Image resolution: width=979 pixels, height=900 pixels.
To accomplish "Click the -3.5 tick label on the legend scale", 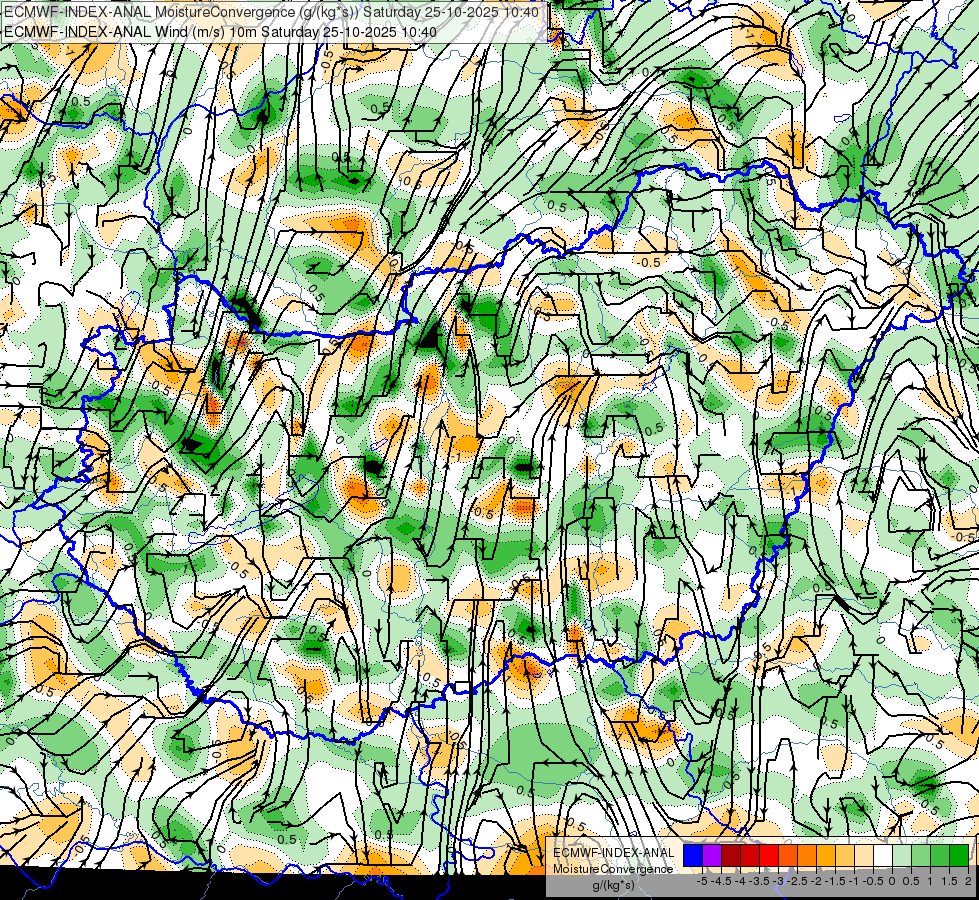I will point(759,881).
